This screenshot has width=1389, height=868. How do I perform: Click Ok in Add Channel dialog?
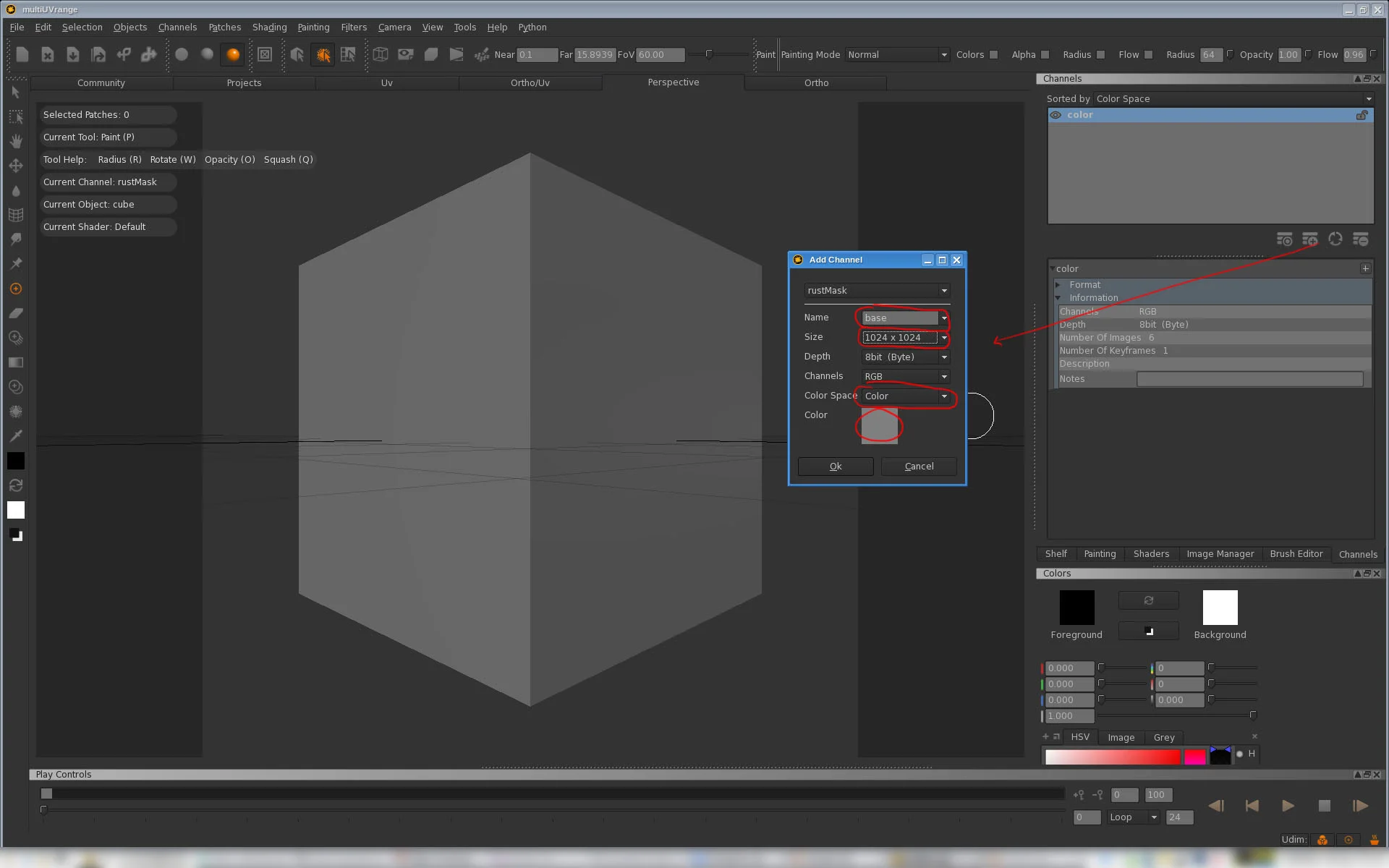(836, 467)
